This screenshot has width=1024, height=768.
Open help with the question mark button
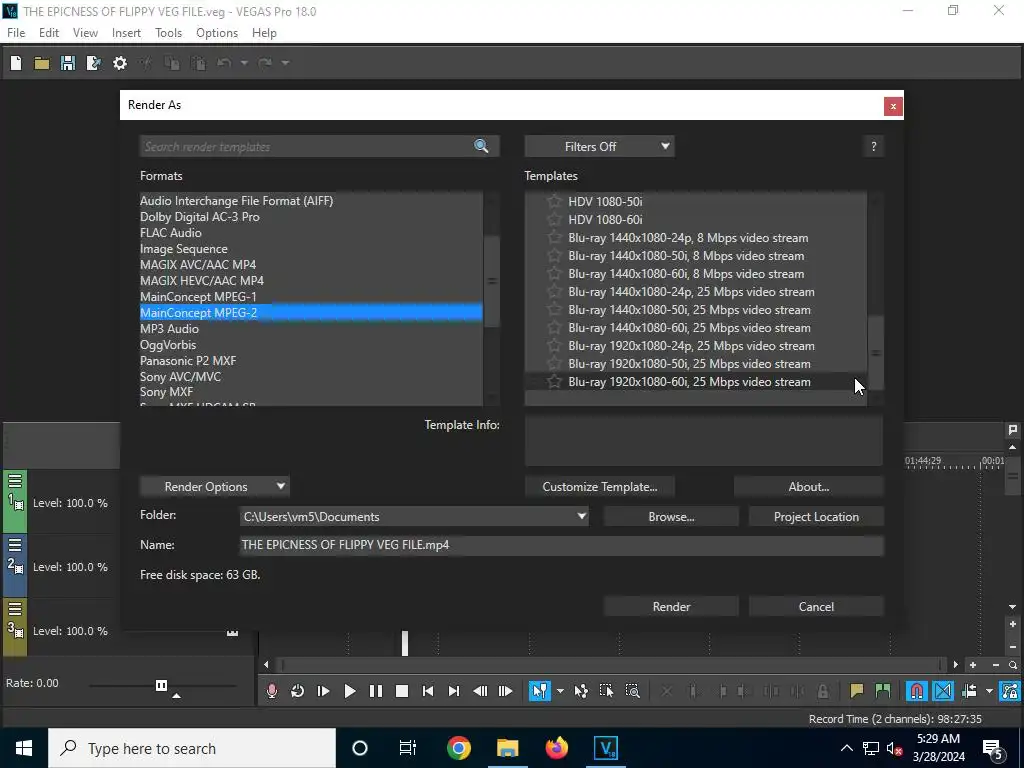point(874,146)
